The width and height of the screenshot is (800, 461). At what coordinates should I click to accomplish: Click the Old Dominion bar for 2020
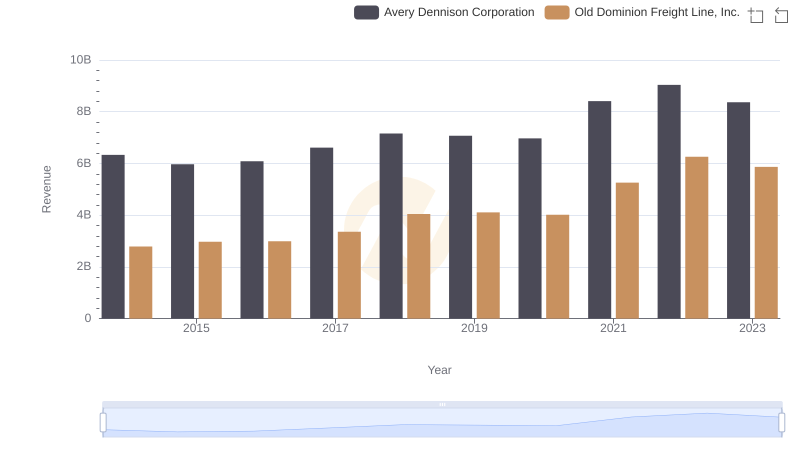(558, 267)
